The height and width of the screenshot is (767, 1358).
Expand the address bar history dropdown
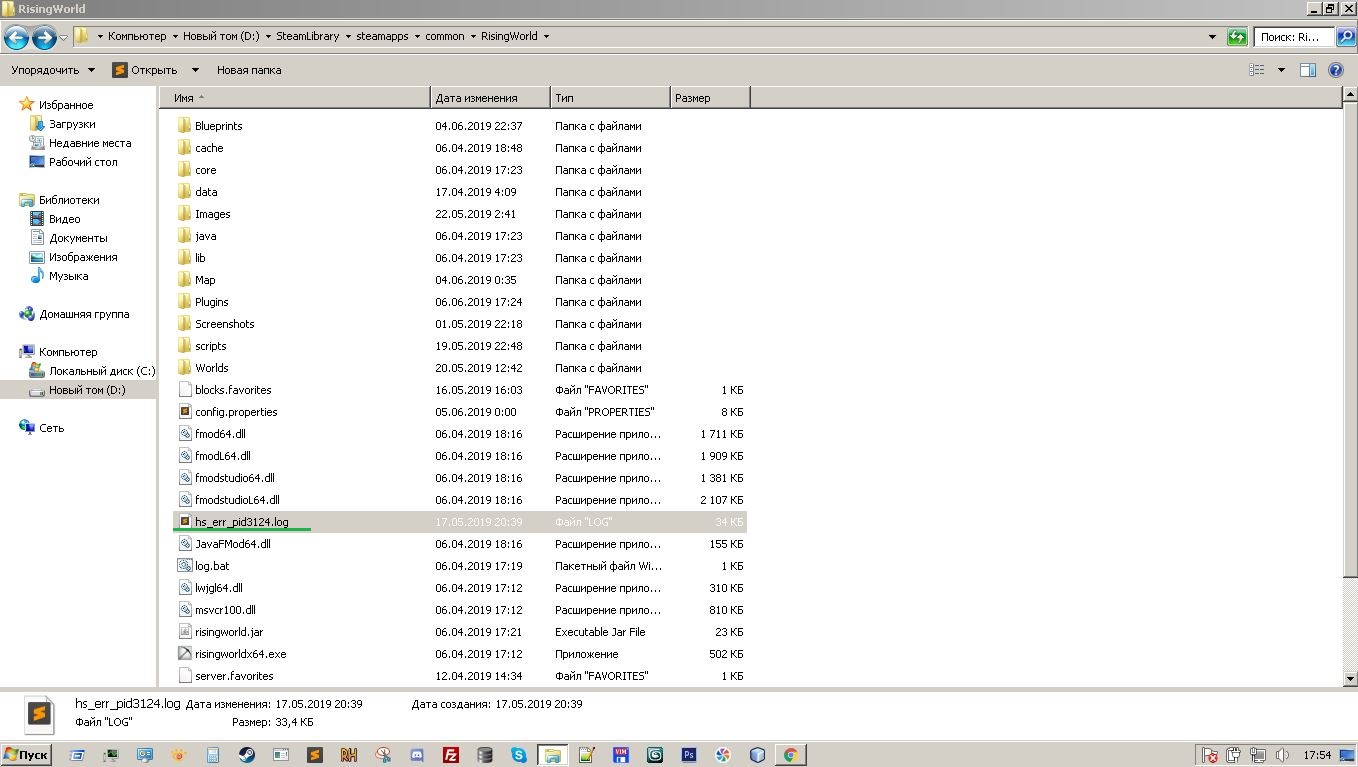[1213, 36]
